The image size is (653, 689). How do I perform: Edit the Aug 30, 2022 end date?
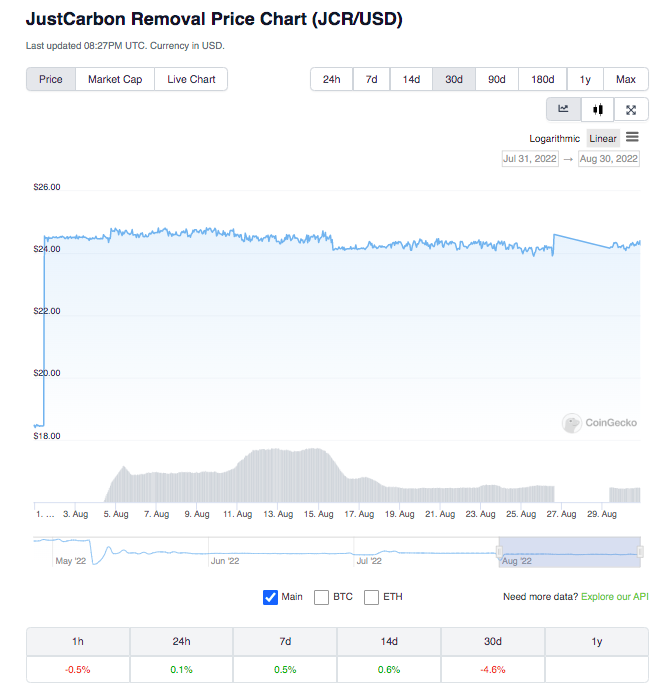pos(609,159)
